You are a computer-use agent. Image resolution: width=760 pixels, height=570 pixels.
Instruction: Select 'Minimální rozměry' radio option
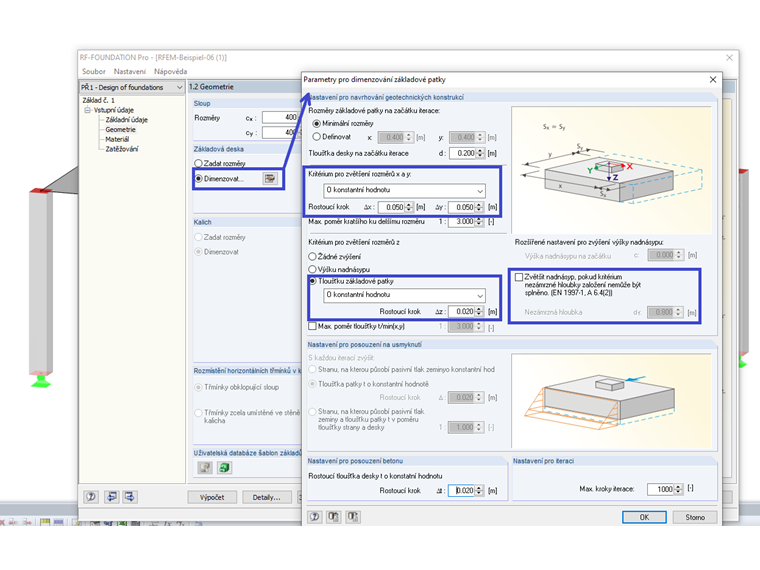[x=317, y=124]
